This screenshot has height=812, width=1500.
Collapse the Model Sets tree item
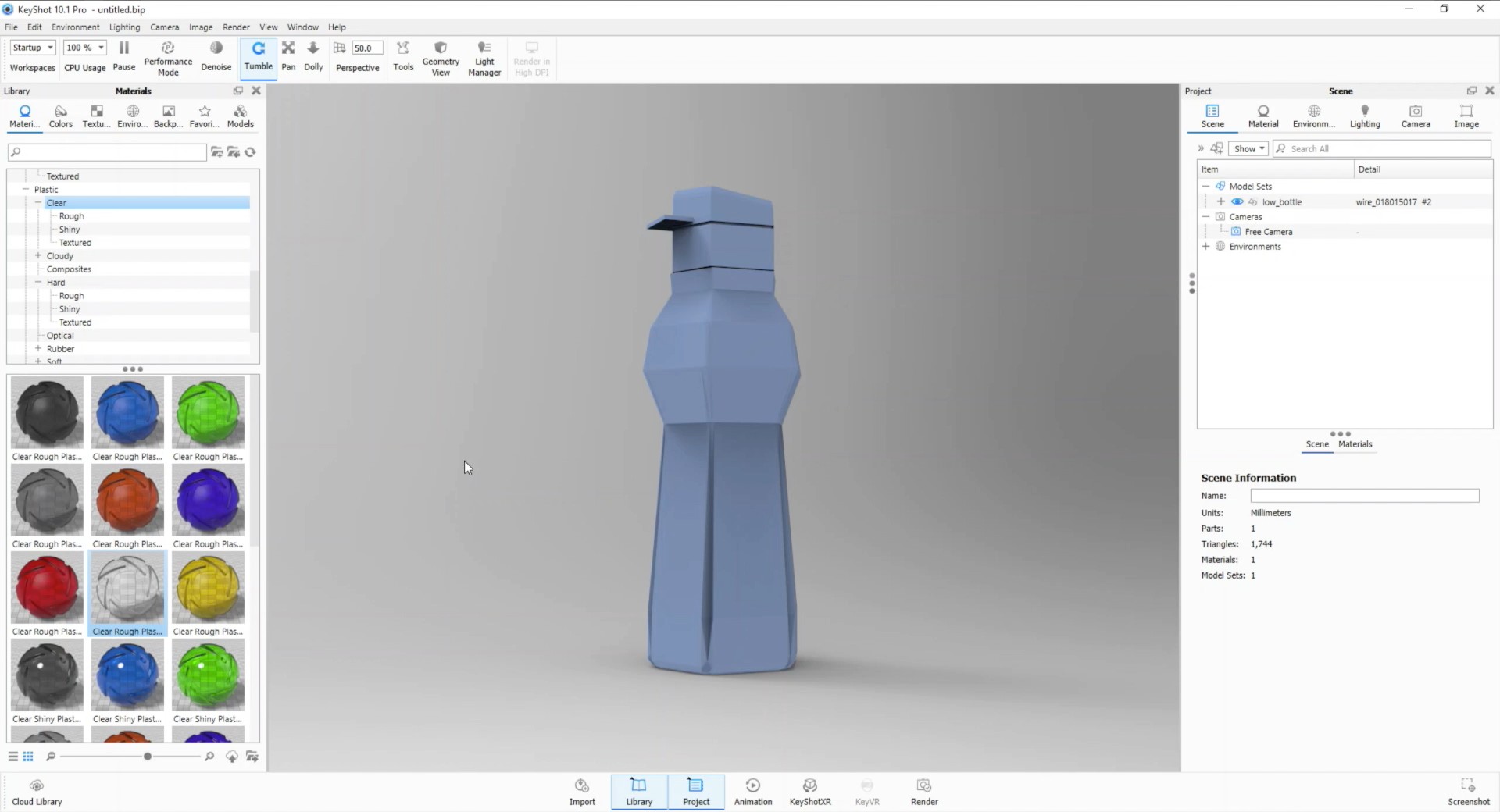pyautogui.click(x=1207, y=186)
